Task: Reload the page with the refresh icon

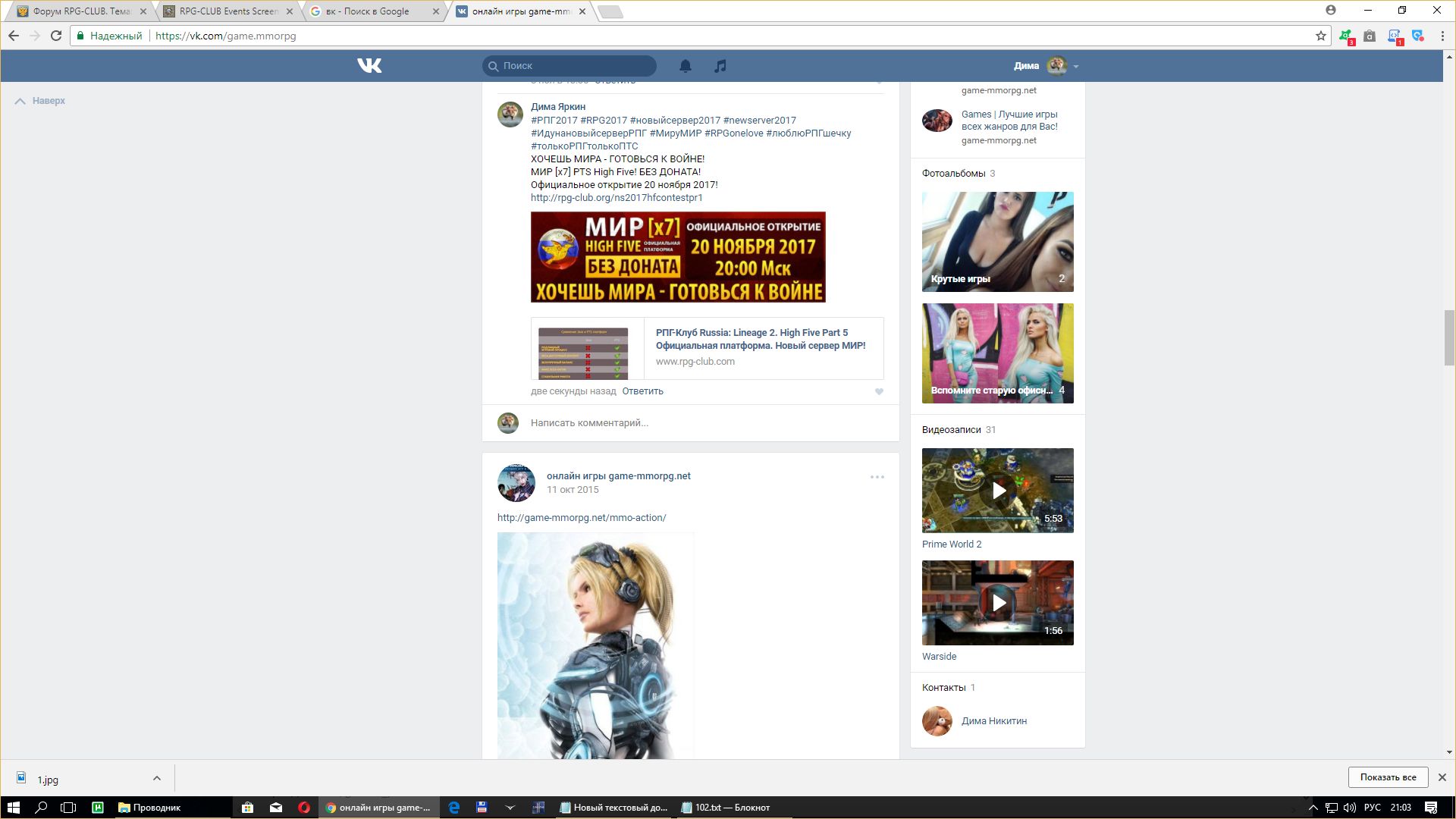Action: coord(55,36)
